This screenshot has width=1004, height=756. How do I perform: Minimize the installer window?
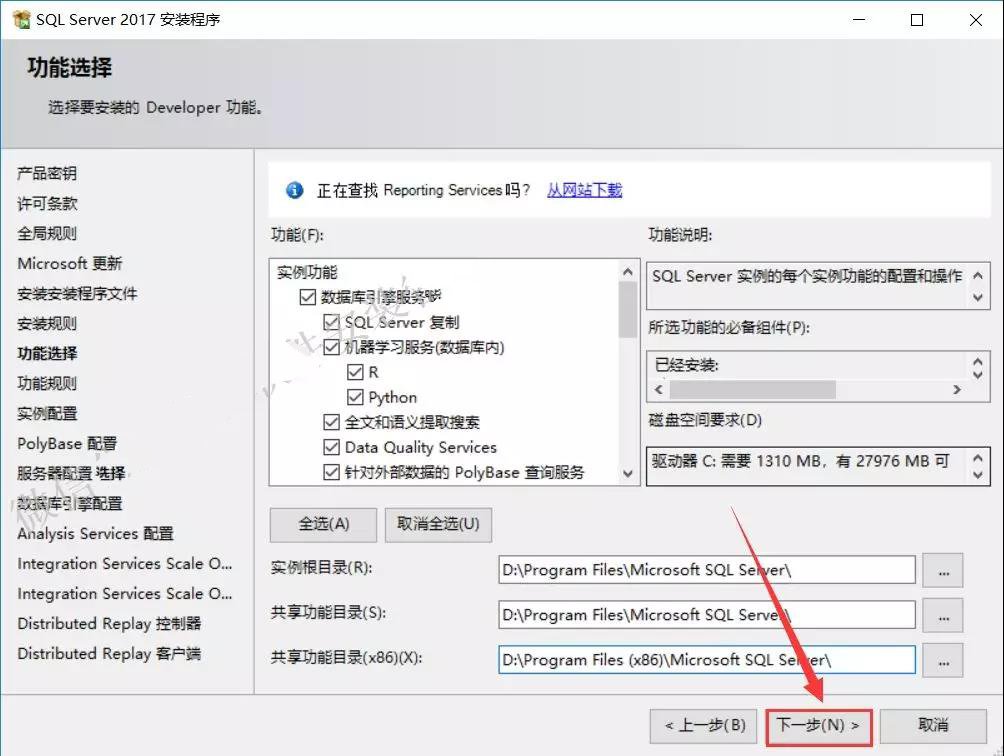(859, 20)
